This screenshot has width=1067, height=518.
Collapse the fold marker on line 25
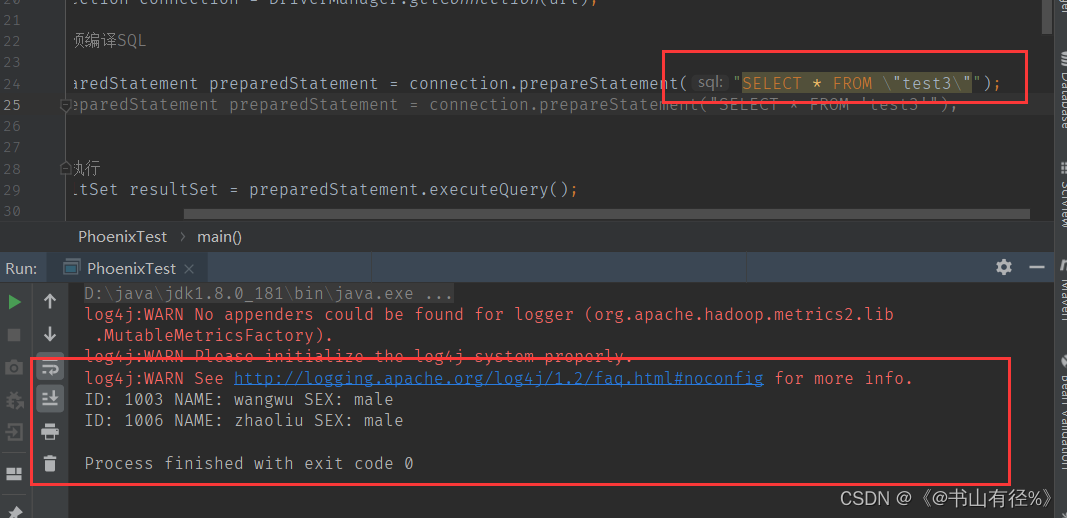coord(66,105)
